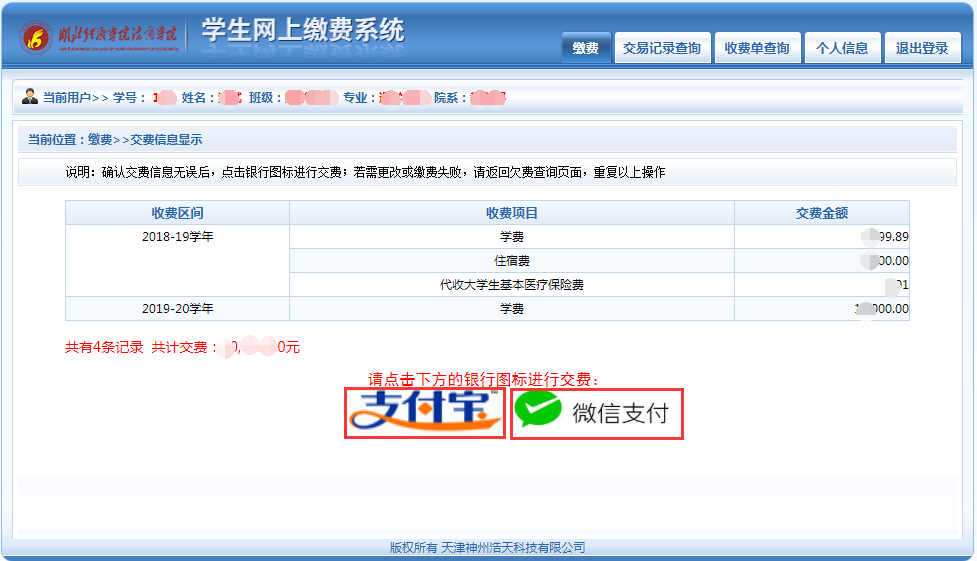
Task: Switch to the 缴费 tab
Action: coord(586,48)
